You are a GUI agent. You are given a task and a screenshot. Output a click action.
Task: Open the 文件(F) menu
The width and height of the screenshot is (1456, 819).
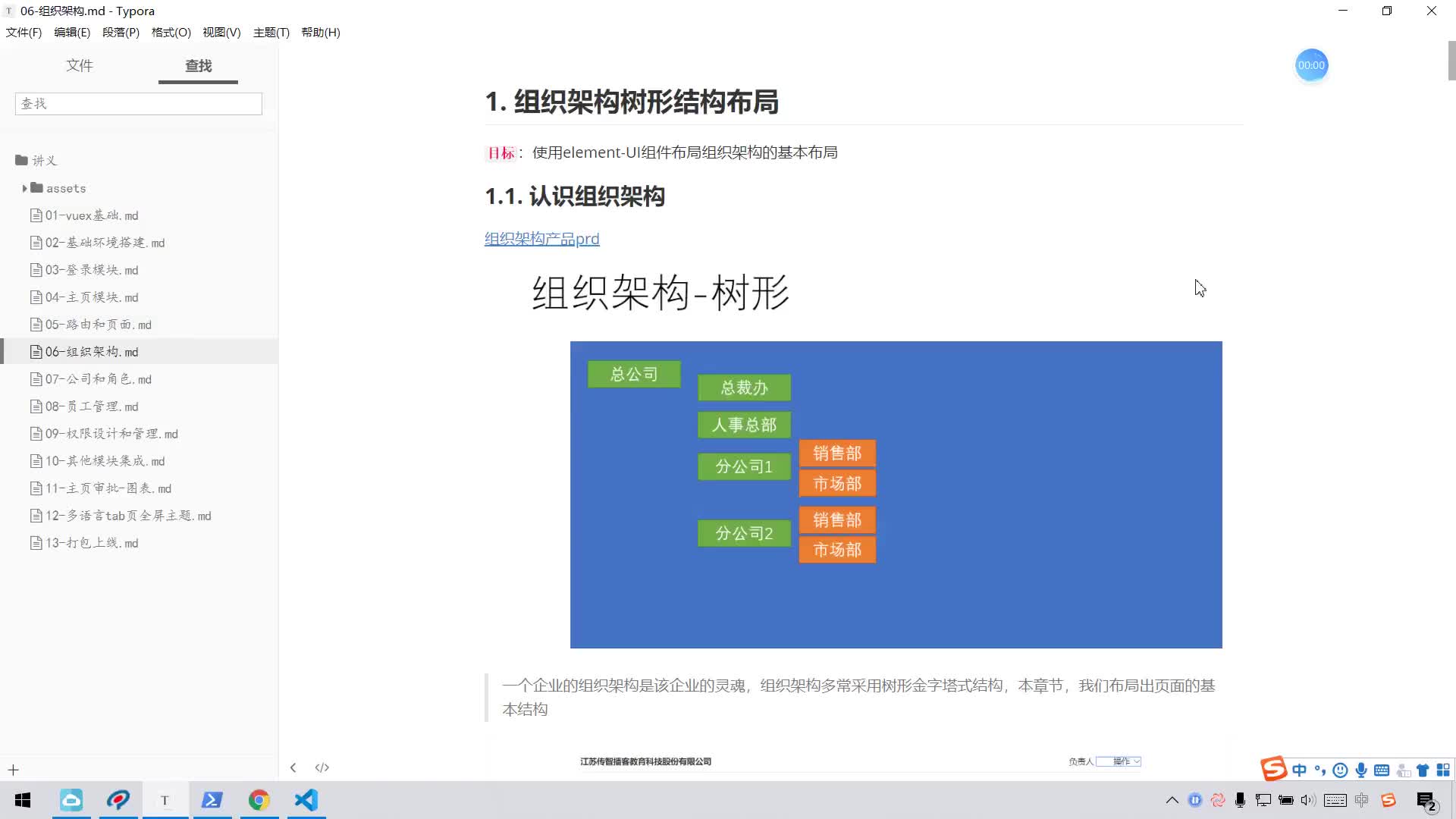(24, 32)
